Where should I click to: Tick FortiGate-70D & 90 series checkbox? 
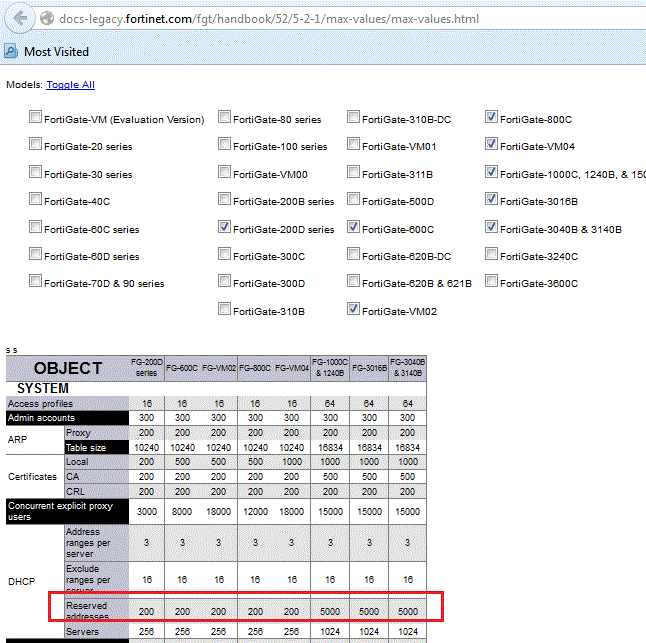pyautogui.click(x=35, y=281)
